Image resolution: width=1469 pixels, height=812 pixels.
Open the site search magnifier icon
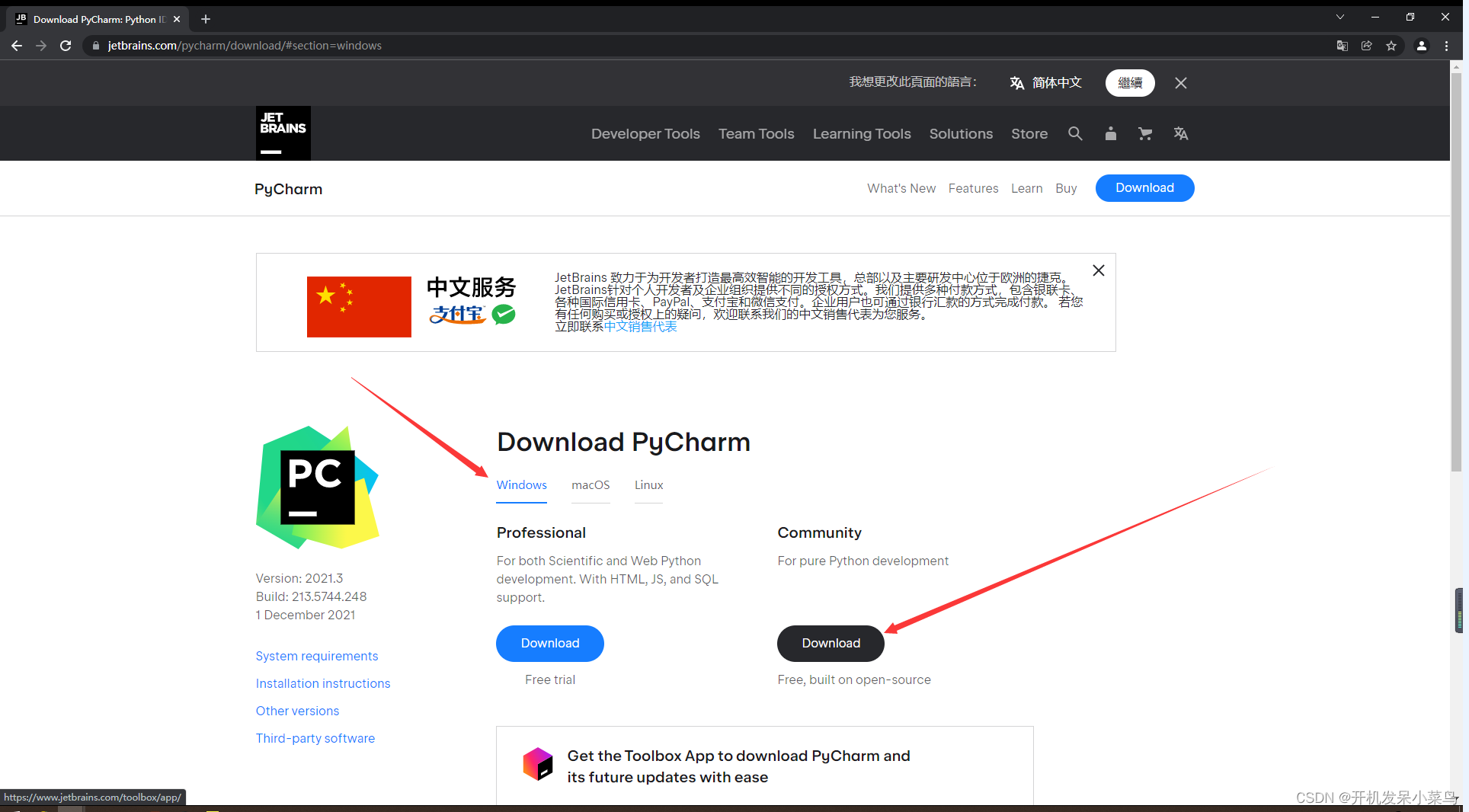click(1075, 133)
